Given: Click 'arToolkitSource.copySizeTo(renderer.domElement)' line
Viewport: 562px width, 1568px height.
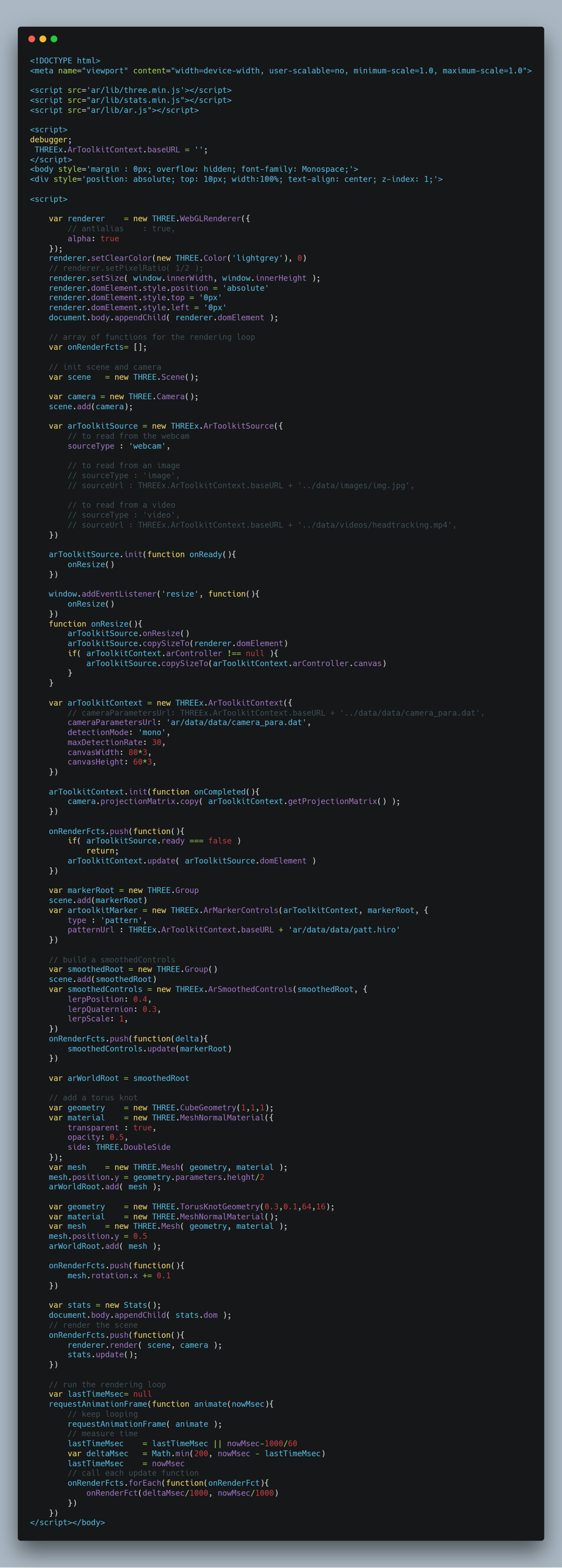Looking at the screenshot, I should (178, 644).
